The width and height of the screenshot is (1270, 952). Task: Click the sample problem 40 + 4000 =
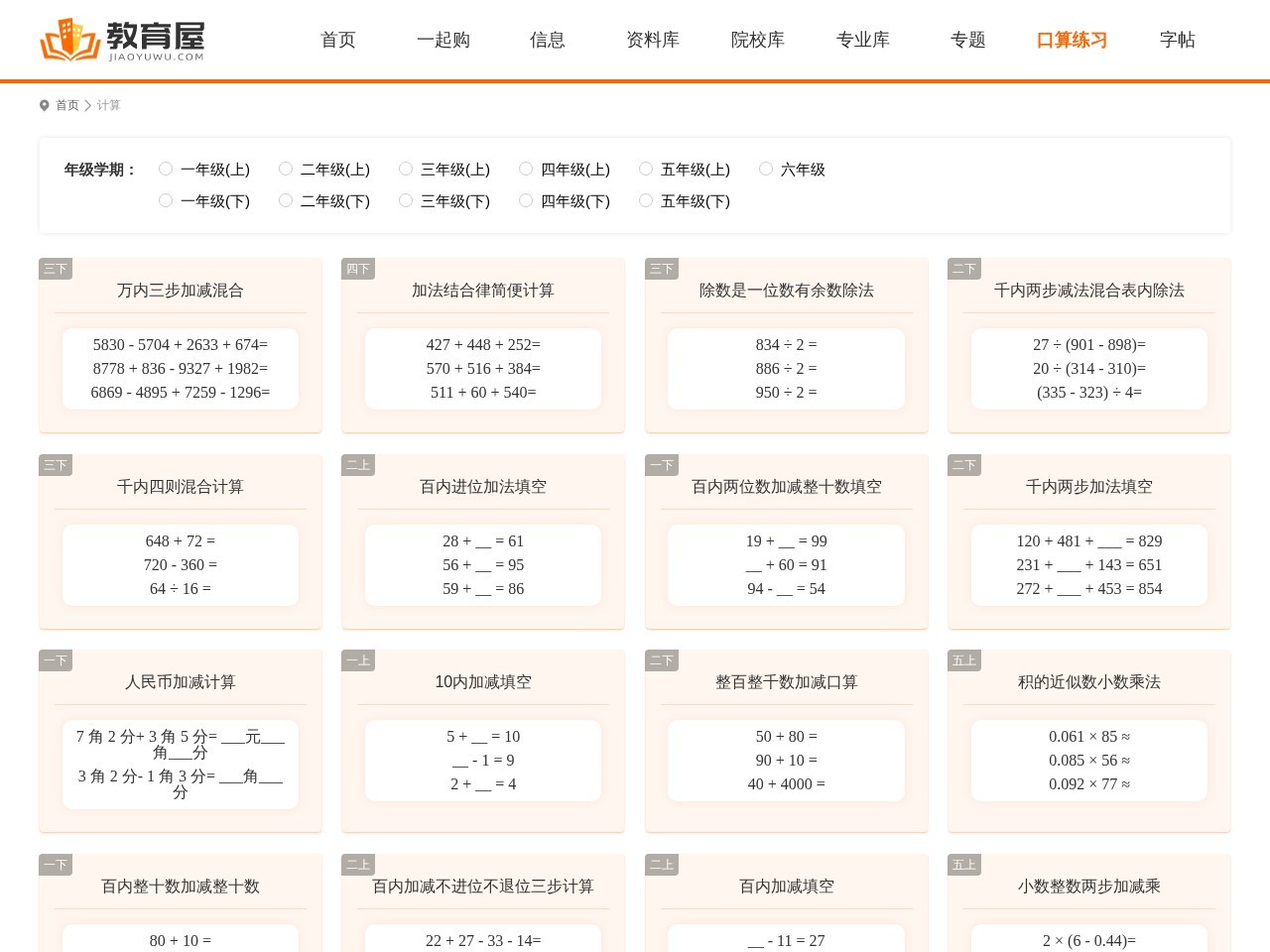point(787,784)
